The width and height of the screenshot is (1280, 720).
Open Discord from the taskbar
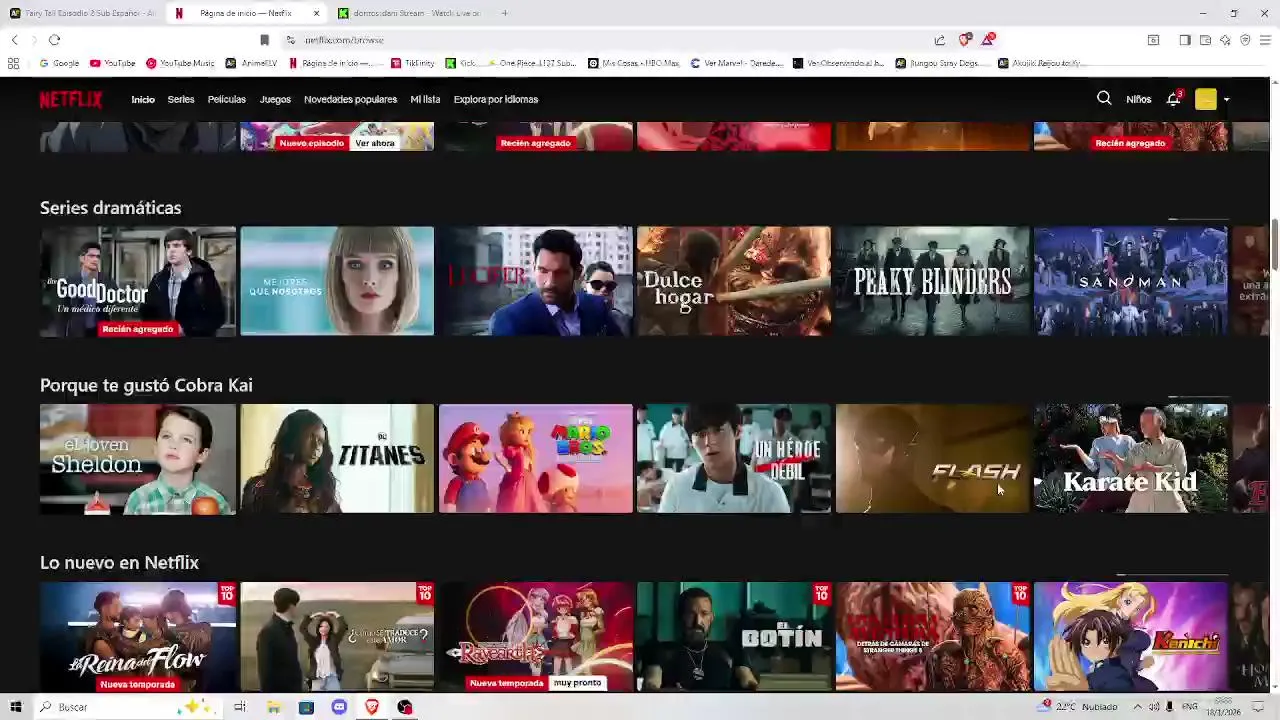[339, 707]
